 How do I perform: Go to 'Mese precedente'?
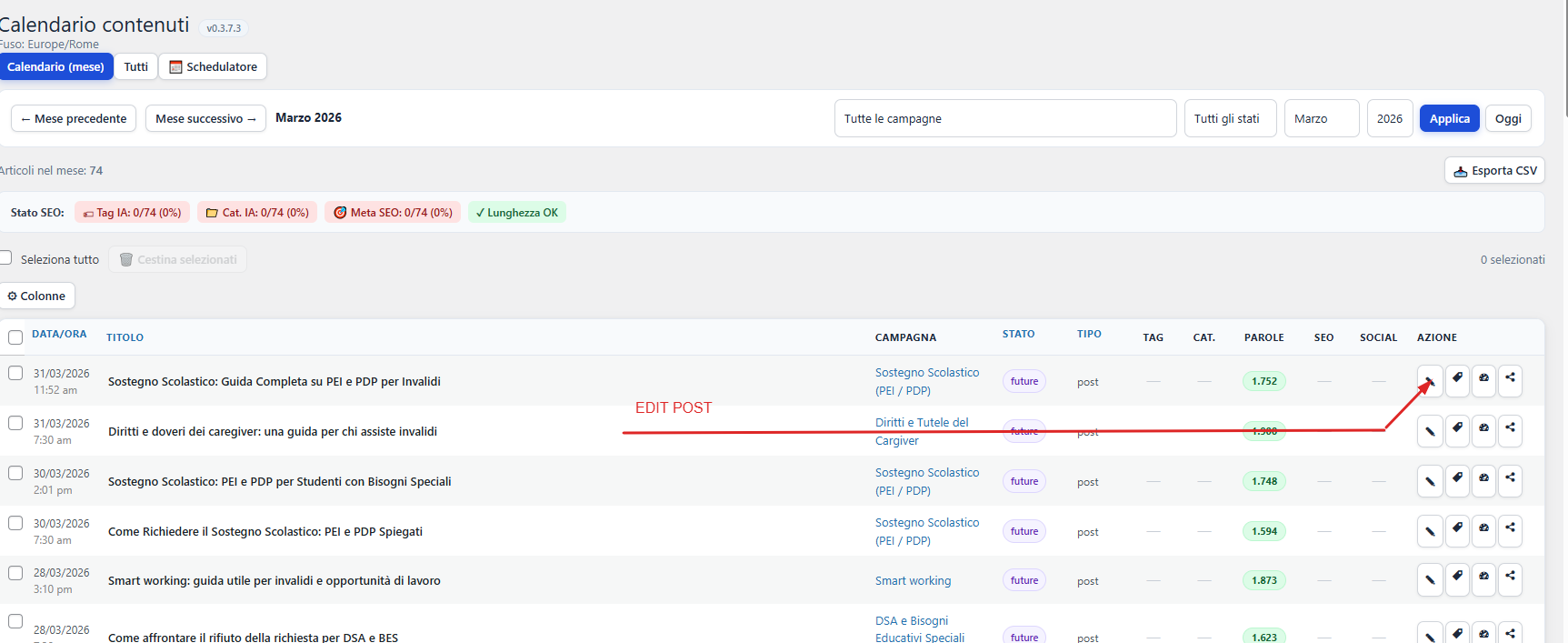pyautogui.click(x=74, y=118)
